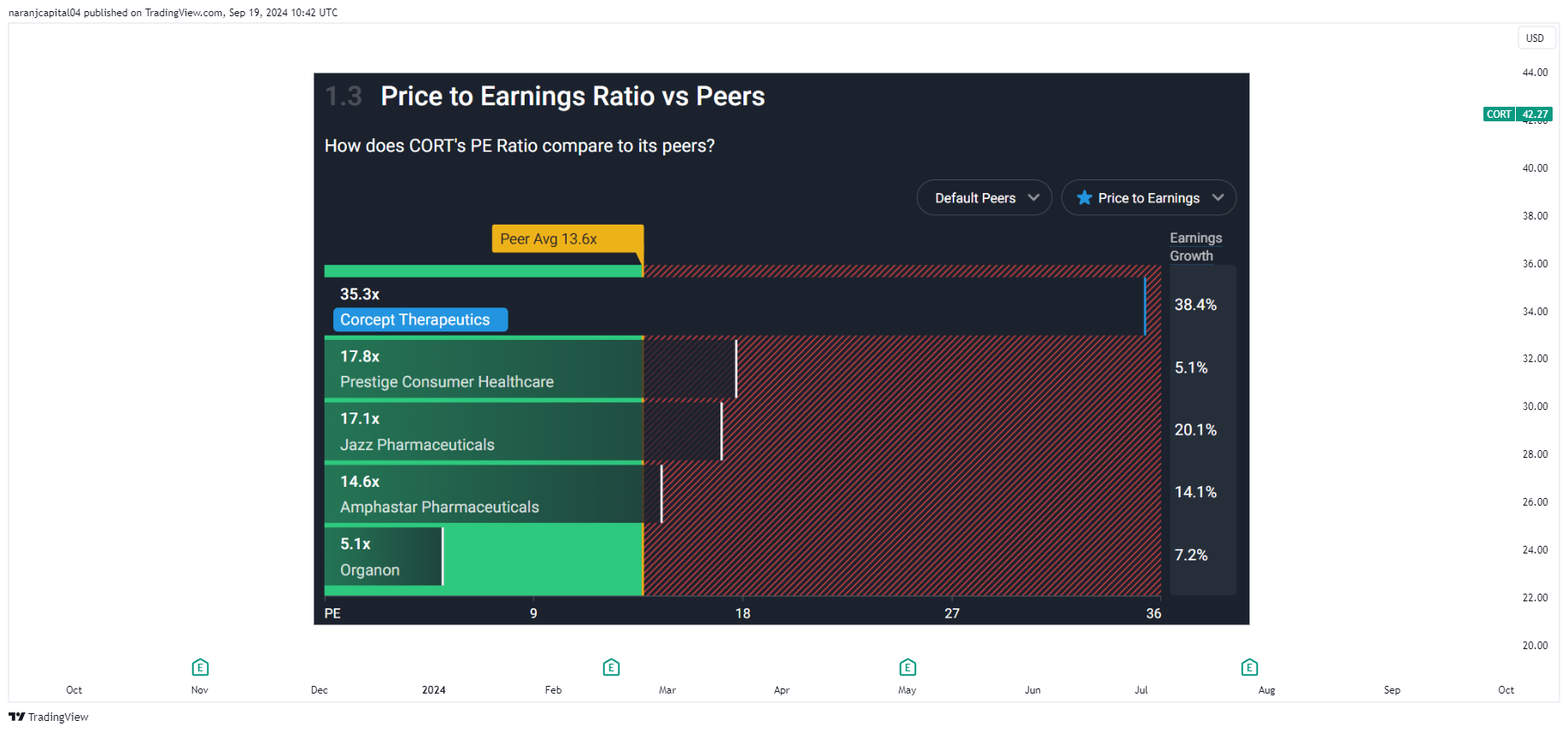
Task: Select the Jazz Pharmaceuticals bar
Action: (x=523, y=431)
